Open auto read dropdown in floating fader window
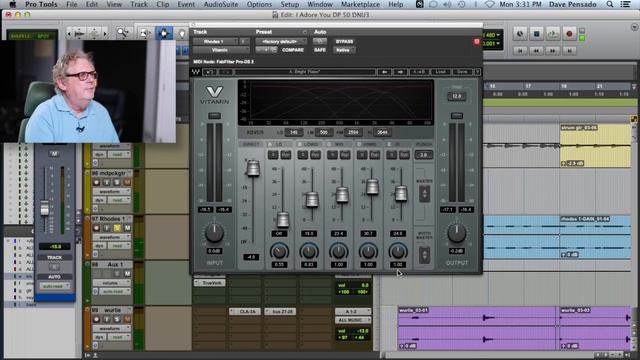The width and height of the screenshot is (640, 360). pos(55,286)
